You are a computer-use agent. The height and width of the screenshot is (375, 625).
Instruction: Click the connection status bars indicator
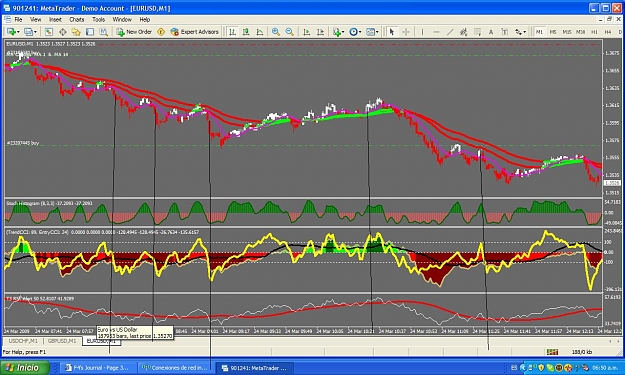(552, 352)
